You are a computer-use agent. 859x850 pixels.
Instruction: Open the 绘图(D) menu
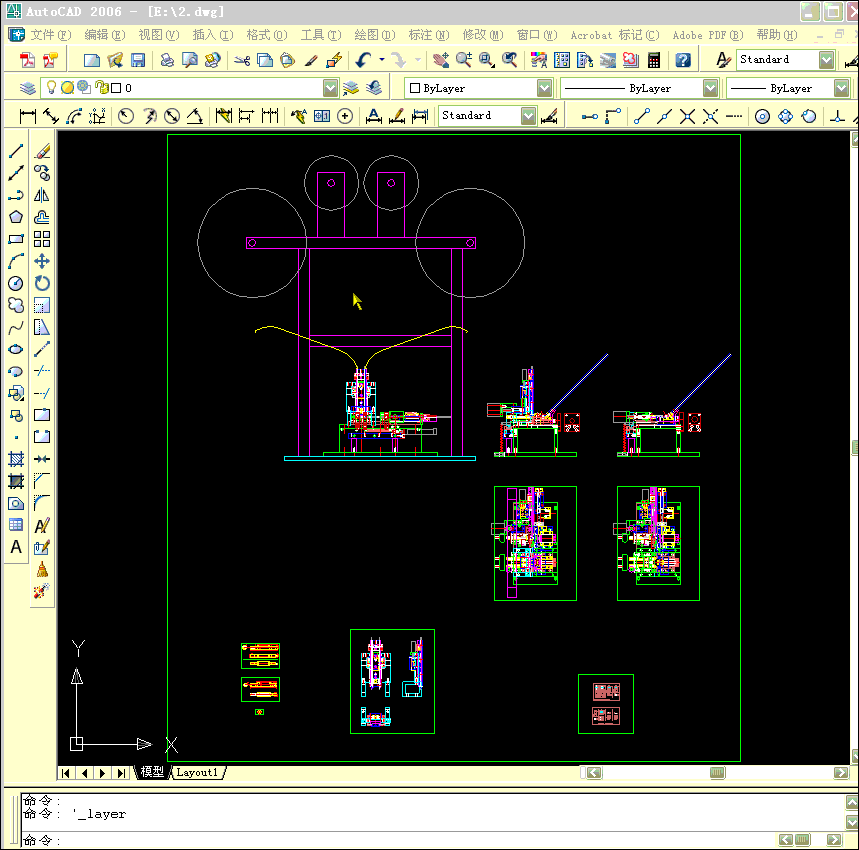click(375, 35)
